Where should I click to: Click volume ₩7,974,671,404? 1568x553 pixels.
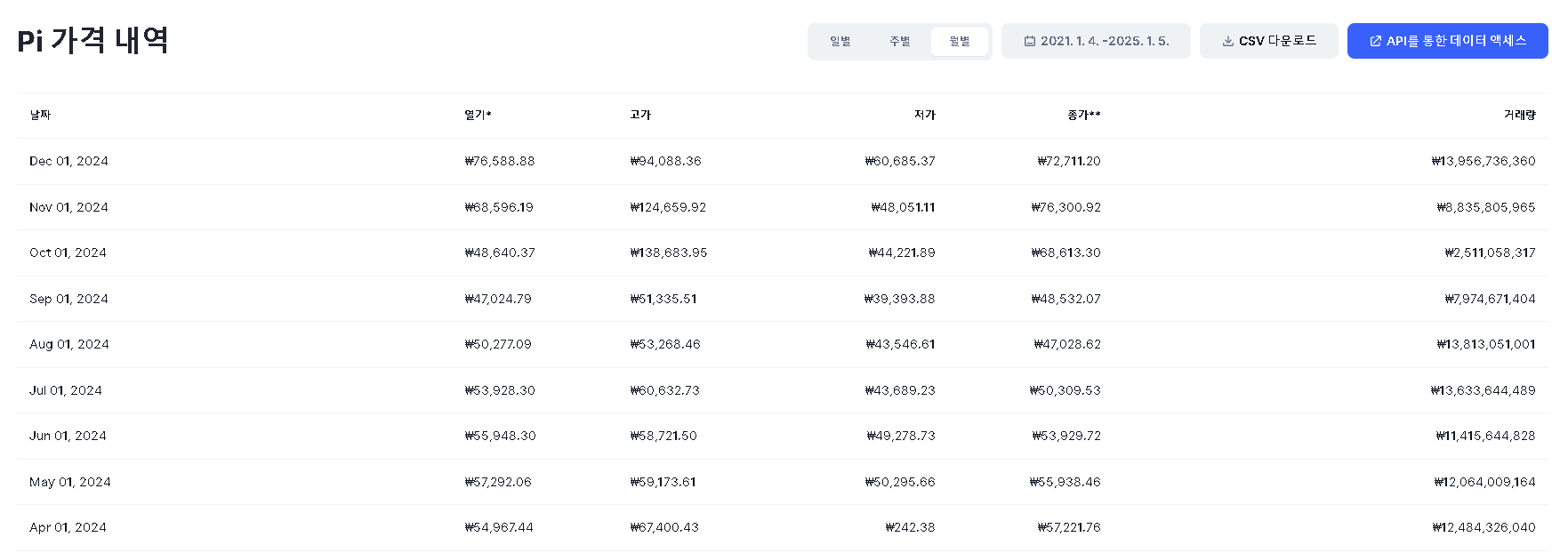(1490, 299)
